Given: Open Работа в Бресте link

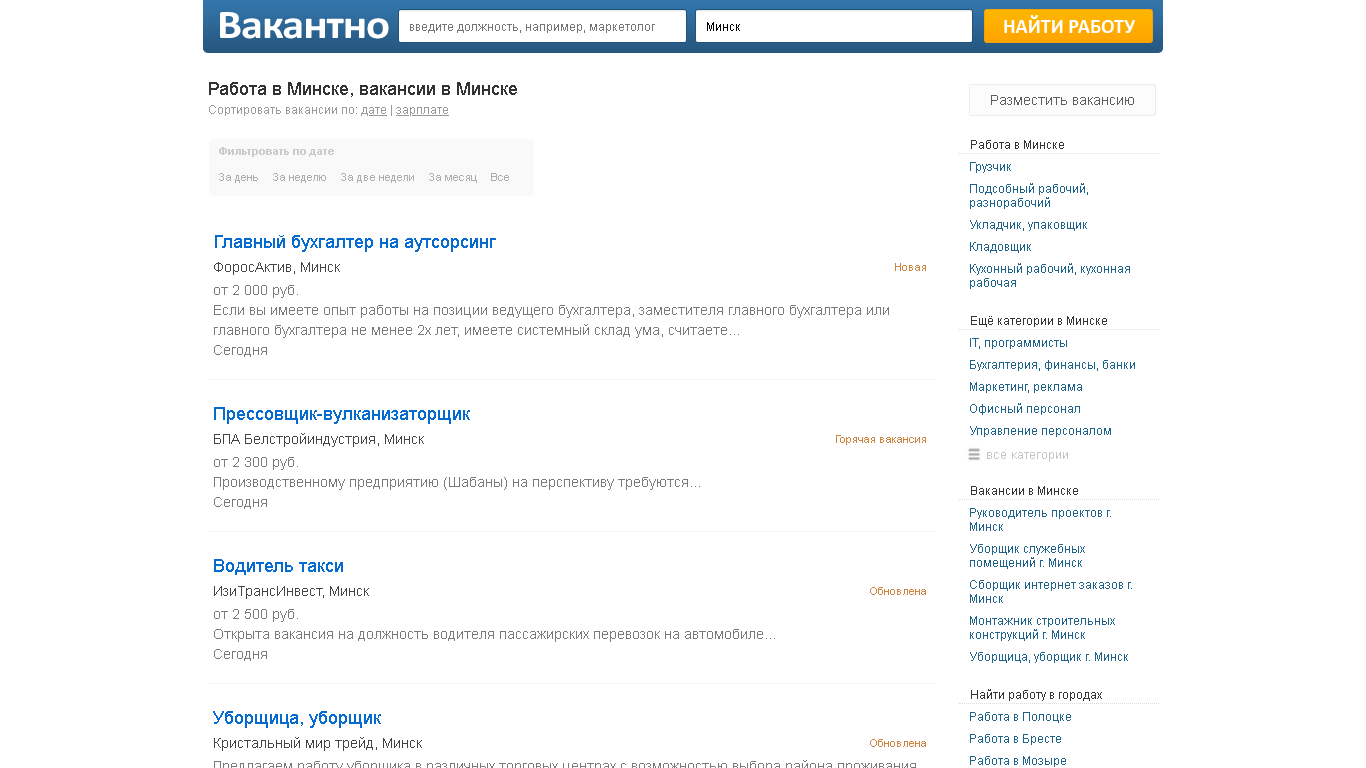Looking at the screenshot, I should 1015,739.
